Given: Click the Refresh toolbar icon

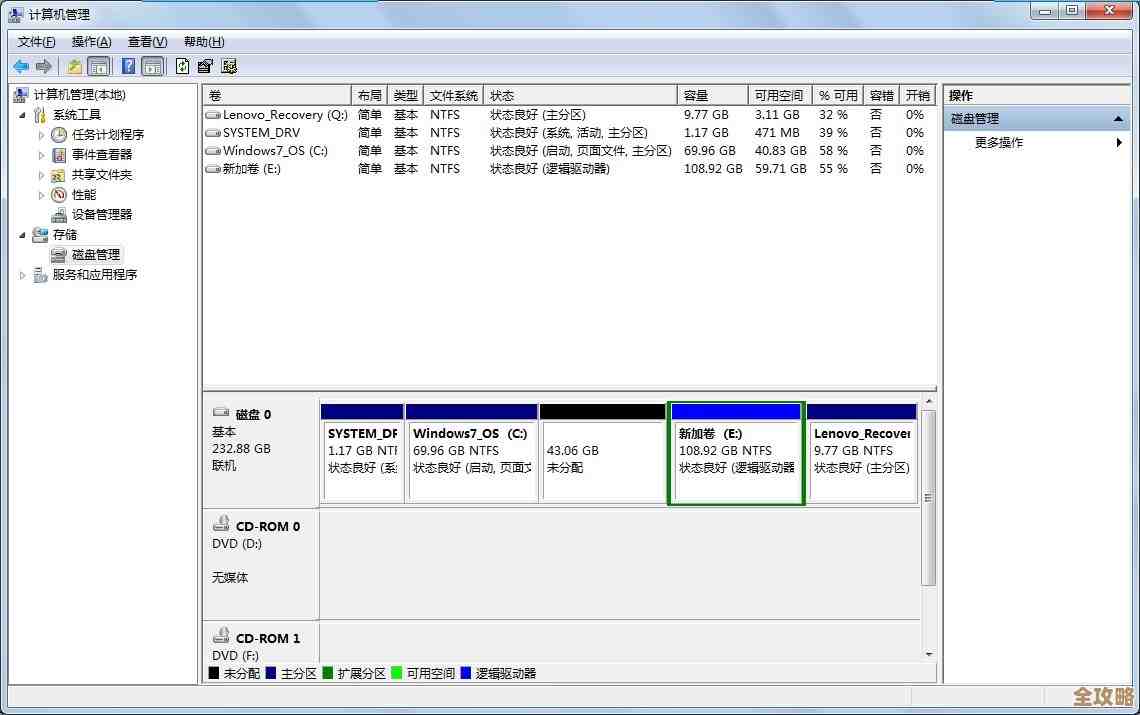Looking at the screenshot, I should (182, 66).
